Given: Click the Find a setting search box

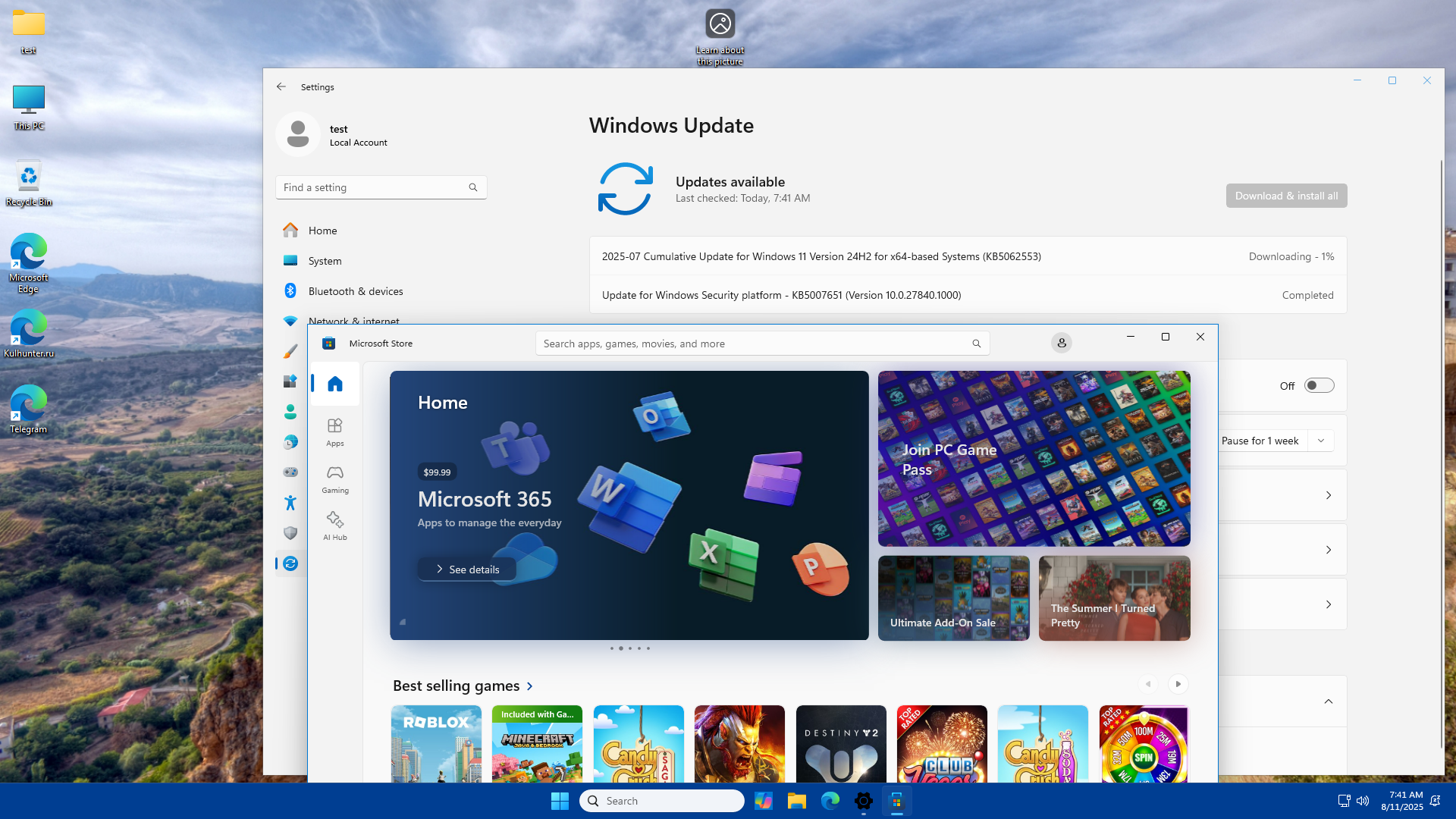Looking at the screenshot, I should pyautogui.click(x=381, y=187).
